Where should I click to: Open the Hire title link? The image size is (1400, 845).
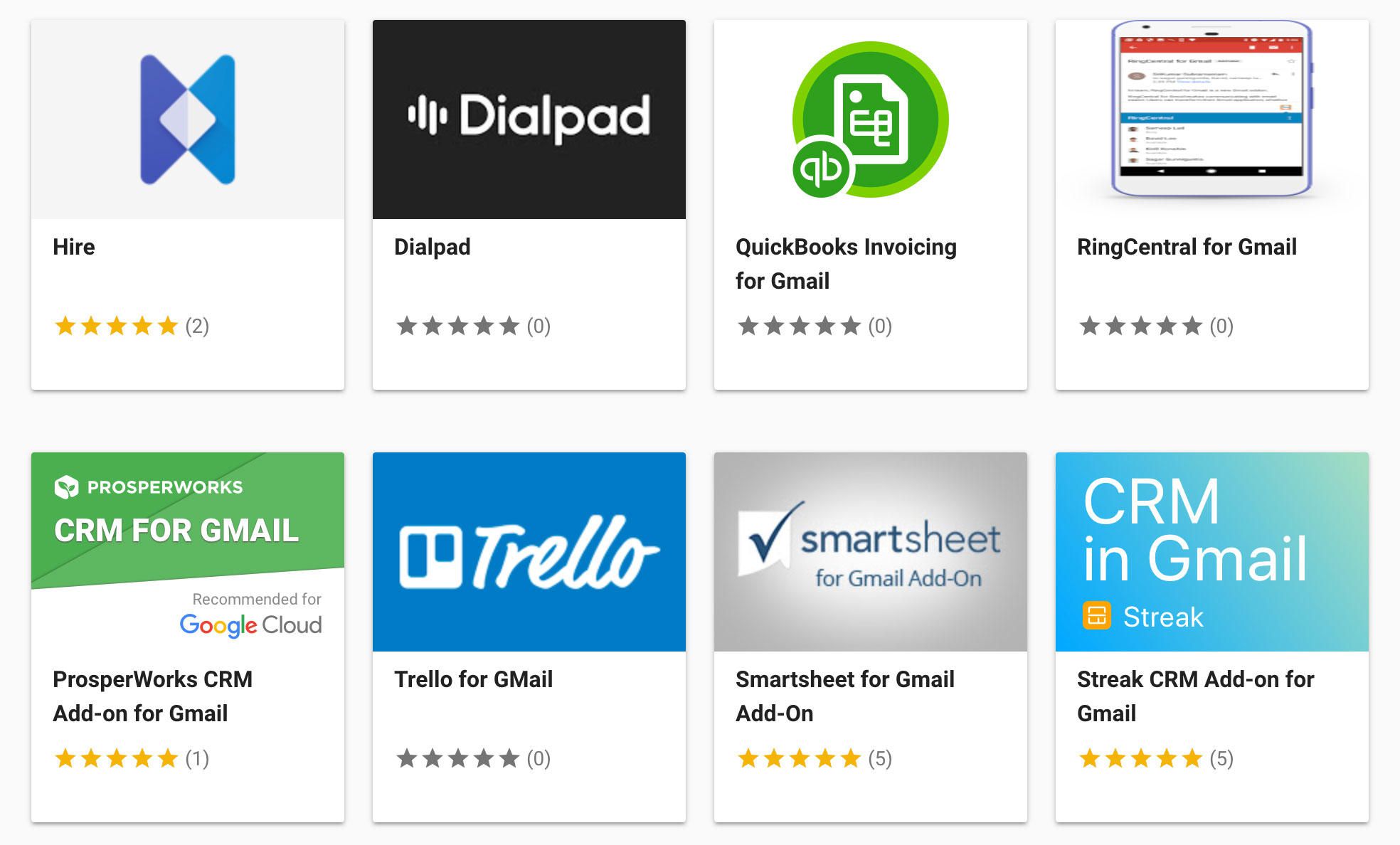tap(74, 247)
